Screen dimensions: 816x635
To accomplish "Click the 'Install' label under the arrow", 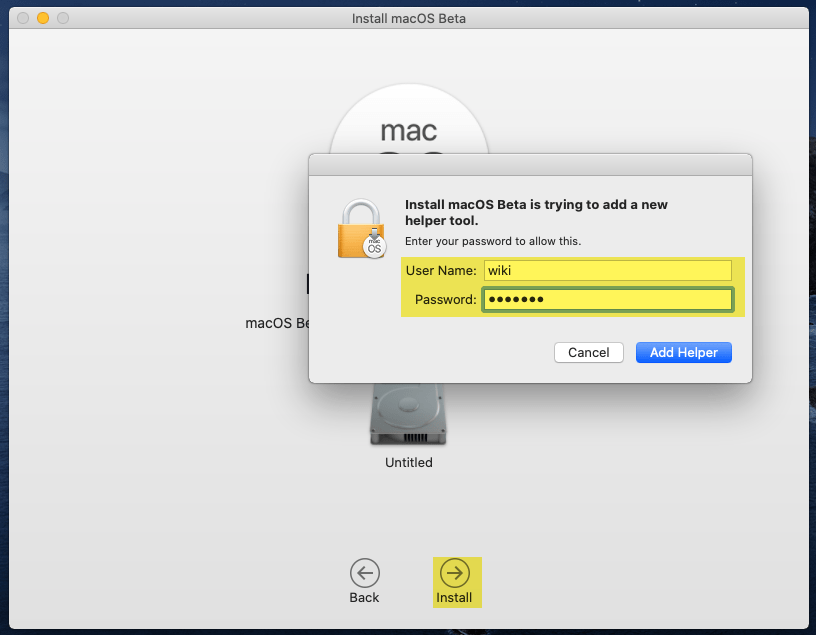I will [454, 598].
